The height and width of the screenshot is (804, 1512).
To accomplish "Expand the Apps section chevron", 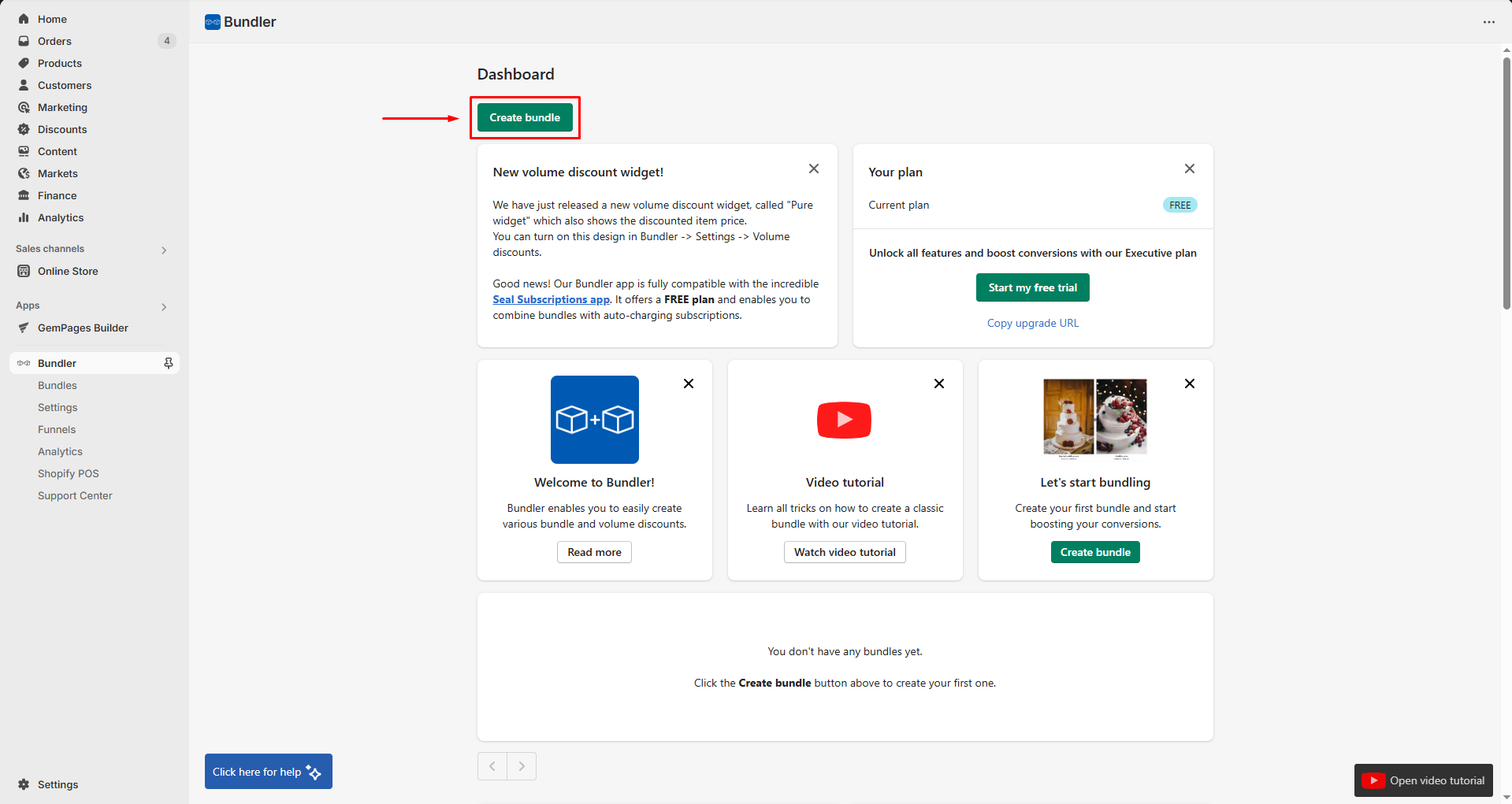I will 164,306.
